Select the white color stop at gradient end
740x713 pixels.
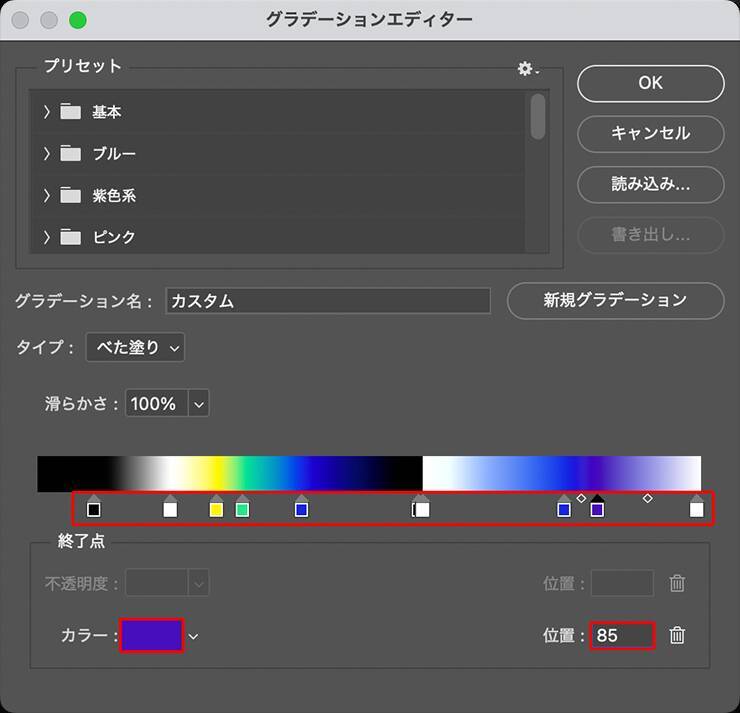(697, 508)
